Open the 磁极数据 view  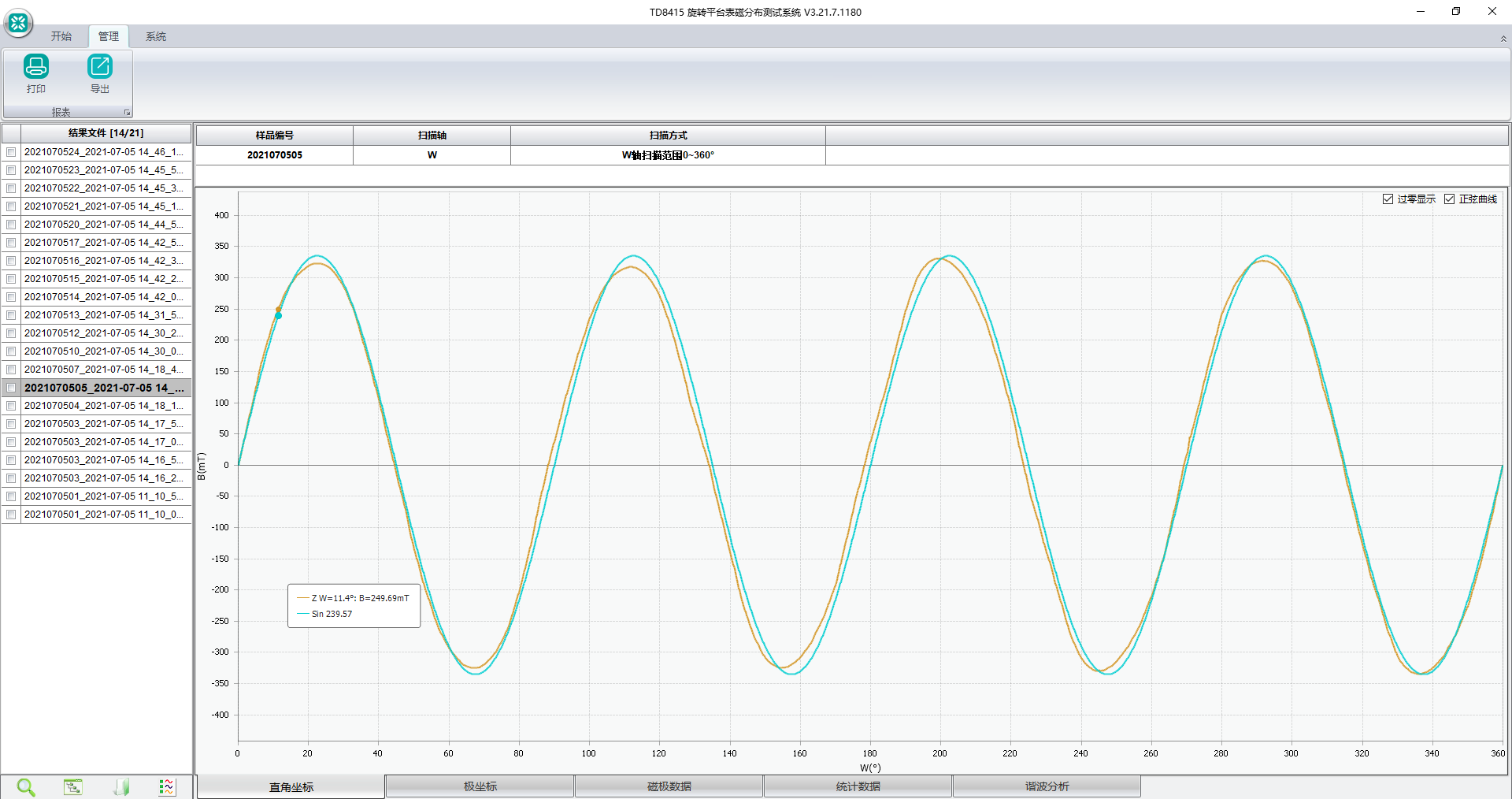click(669, 786)
